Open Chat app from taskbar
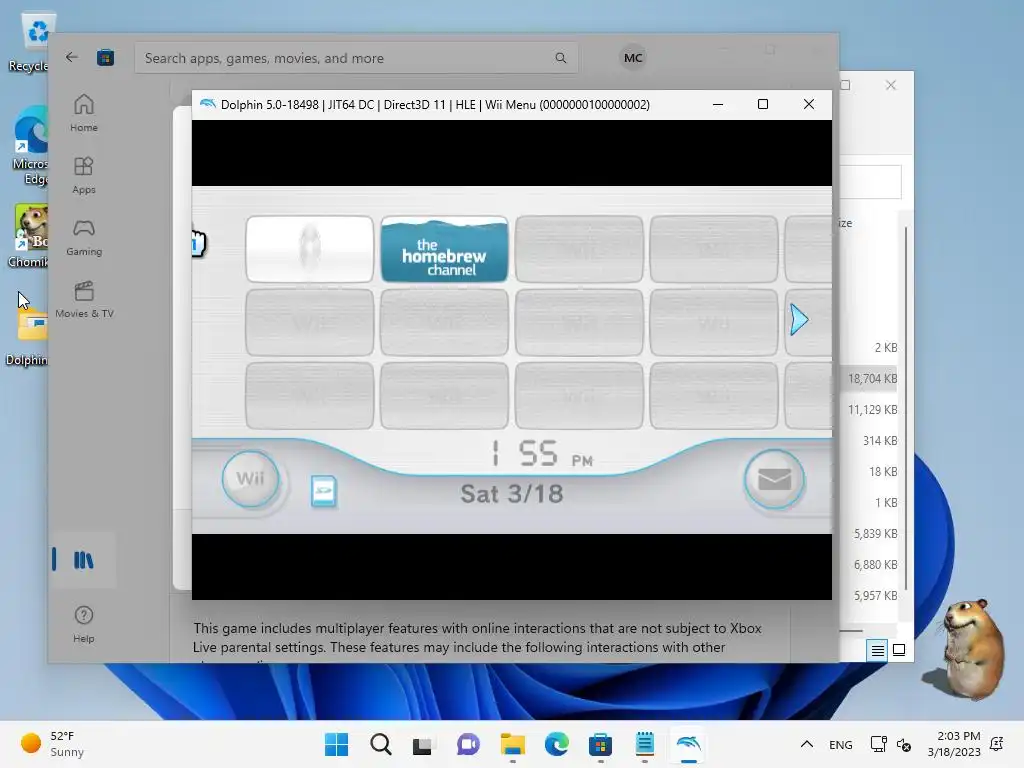The width and height of the screenshot is (1024, 768). click(x=468, y=744)
